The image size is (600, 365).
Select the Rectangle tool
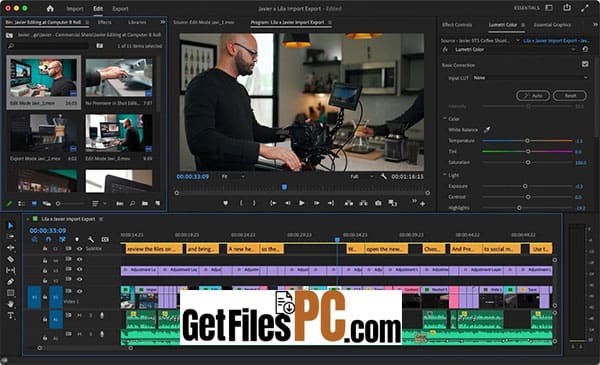coord(10,293)
